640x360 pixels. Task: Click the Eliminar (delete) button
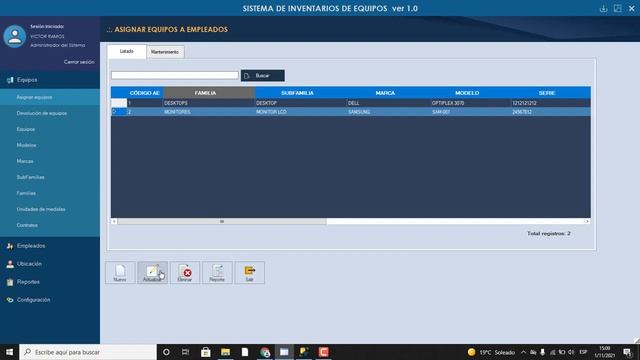tap(185, 272)
